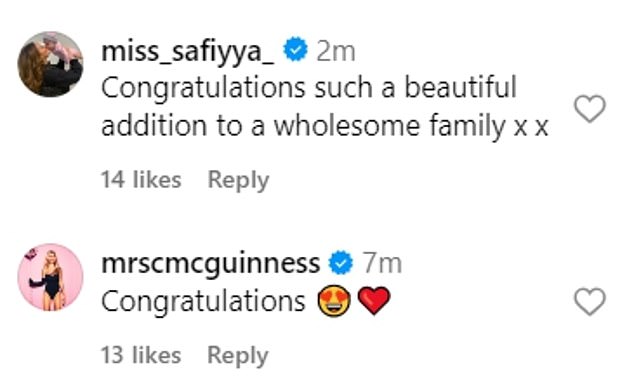This screenshot has height=391, width=634.
Task: Open the miss_safiyya_ profile picture
Action: 50,64
